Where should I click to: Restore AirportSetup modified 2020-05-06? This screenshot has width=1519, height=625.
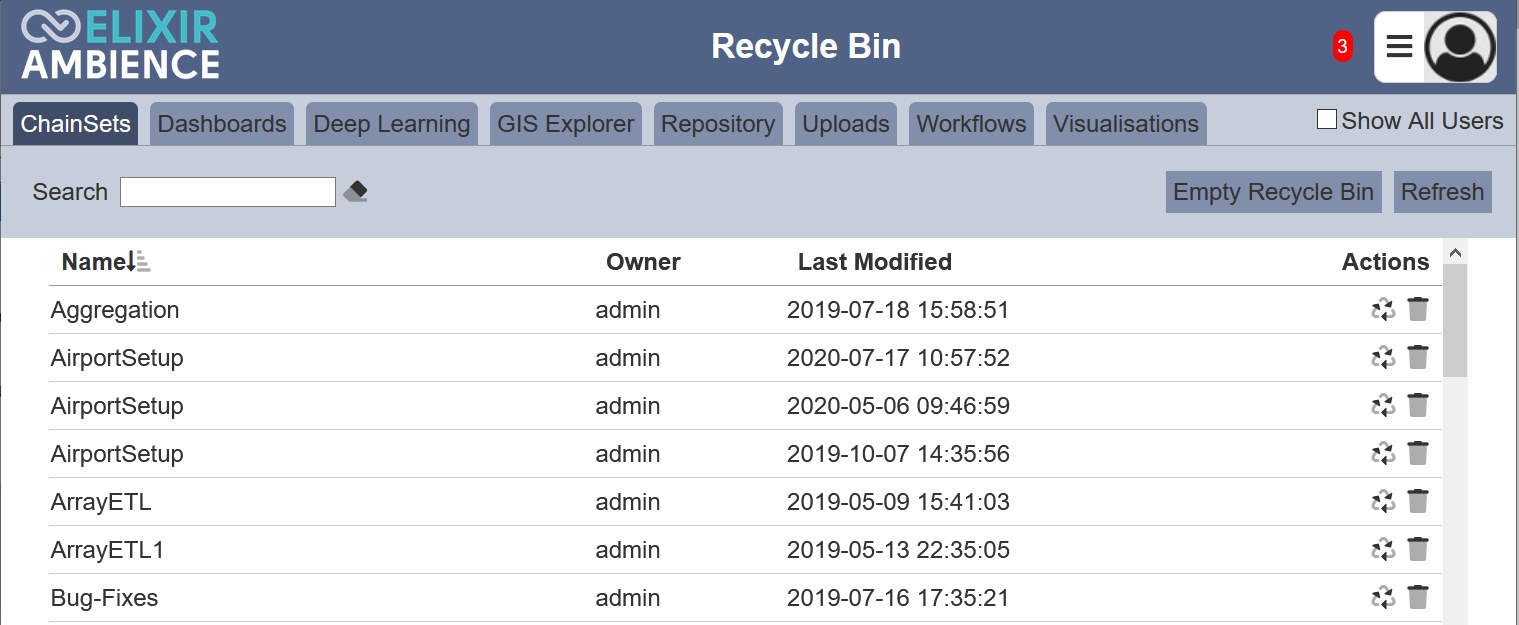(x=1383, y=406)
